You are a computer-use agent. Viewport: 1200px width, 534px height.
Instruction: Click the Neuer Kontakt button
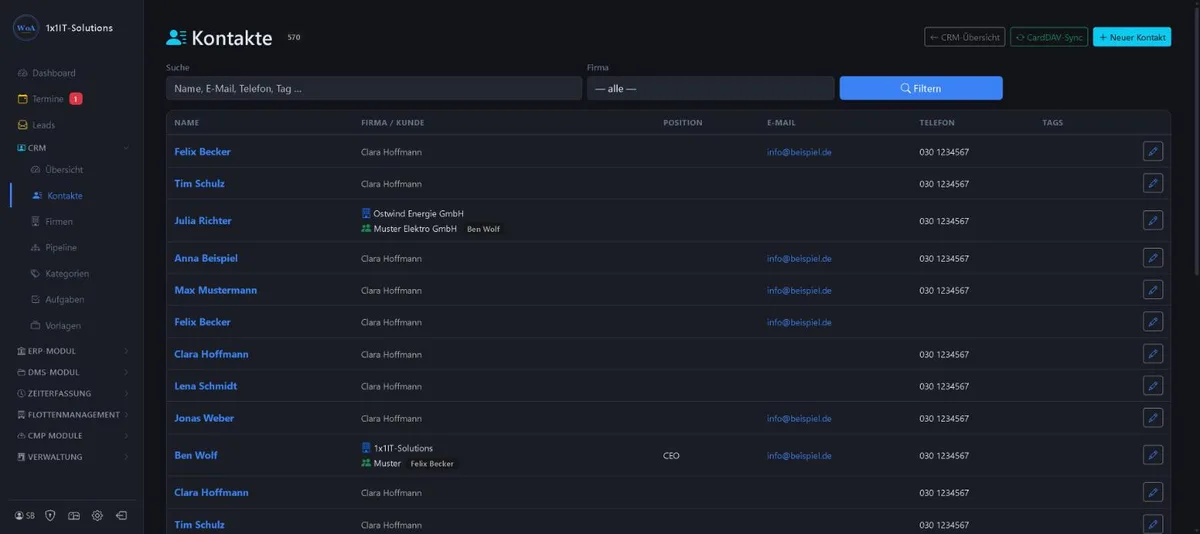click(x=1132, y=37)
